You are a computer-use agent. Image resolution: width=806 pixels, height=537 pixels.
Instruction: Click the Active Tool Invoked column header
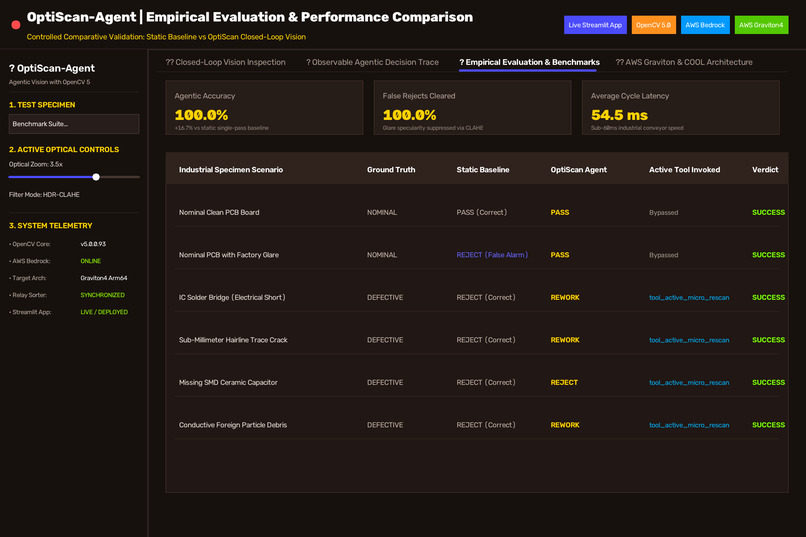(684, 170)
